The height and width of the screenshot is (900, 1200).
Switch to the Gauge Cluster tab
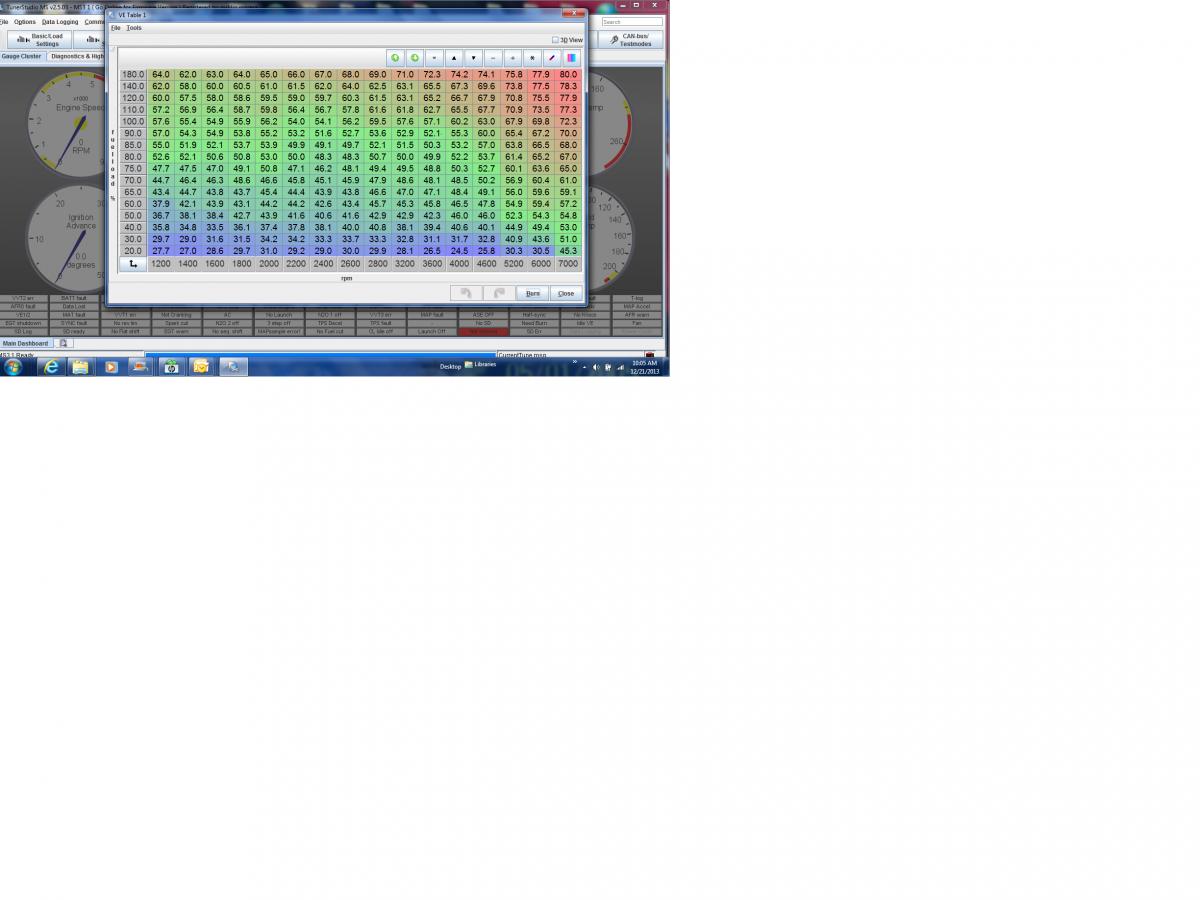22,56
